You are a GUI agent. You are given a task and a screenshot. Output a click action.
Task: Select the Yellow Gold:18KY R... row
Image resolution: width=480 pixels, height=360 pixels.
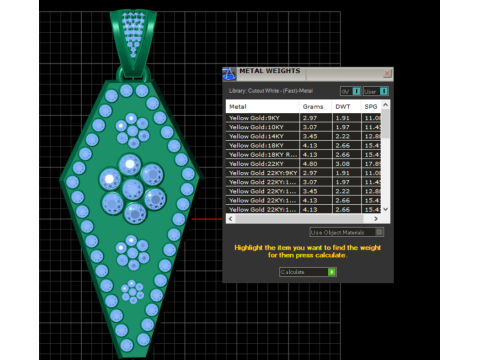303,155
